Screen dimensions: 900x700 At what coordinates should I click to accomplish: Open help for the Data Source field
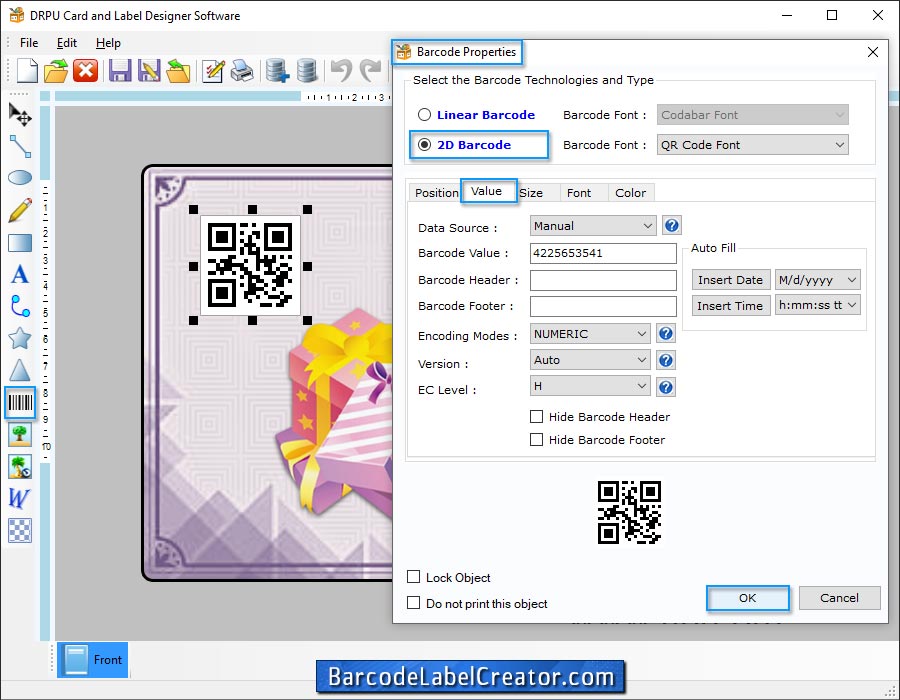pyautogui.click(x=672, y=225)
